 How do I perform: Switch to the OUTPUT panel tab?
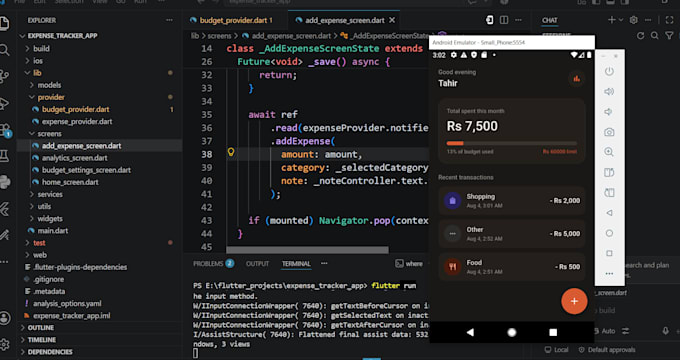pos(258,264)
